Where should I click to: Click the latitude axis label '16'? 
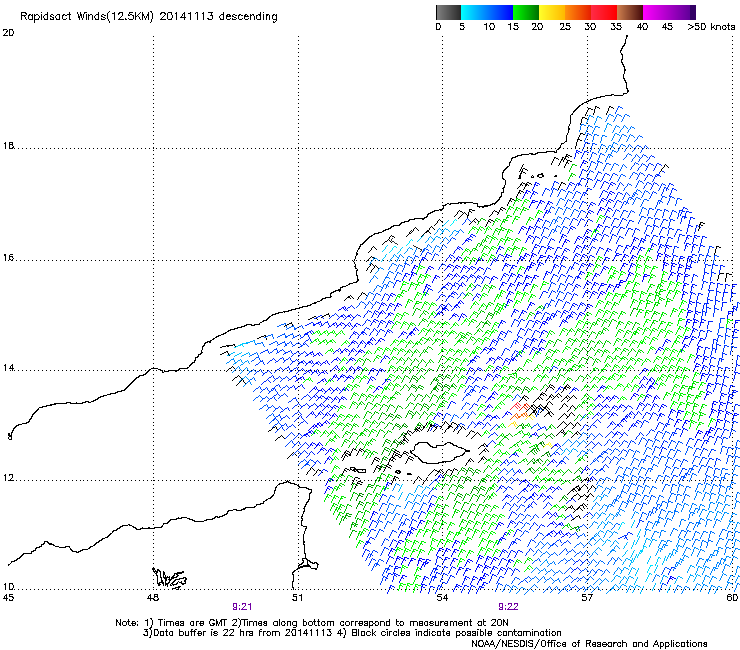click(8, 258)
